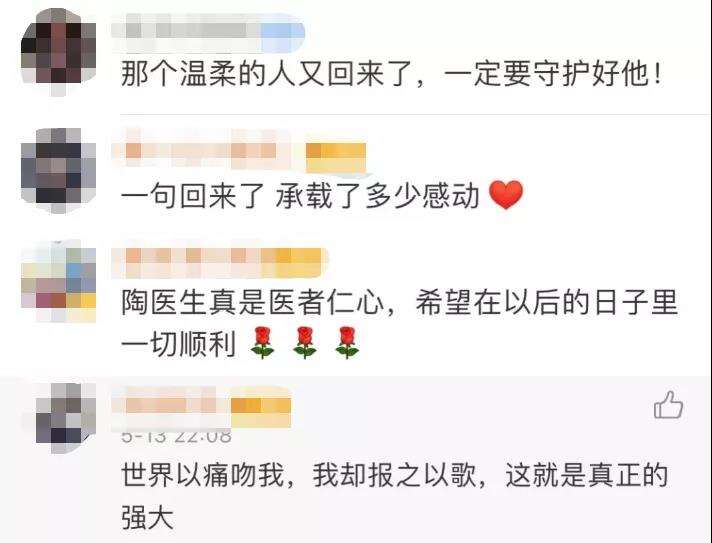Click the red heart emoji

[506, 195]
